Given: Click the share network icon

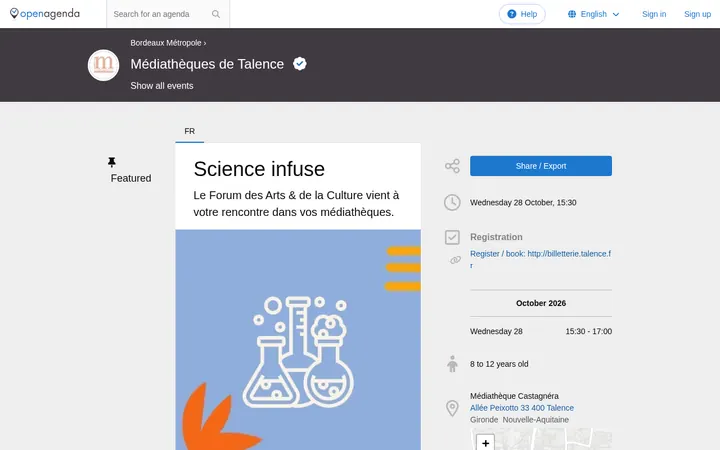Looking at the screenshot, I should (x=452, y=166).
